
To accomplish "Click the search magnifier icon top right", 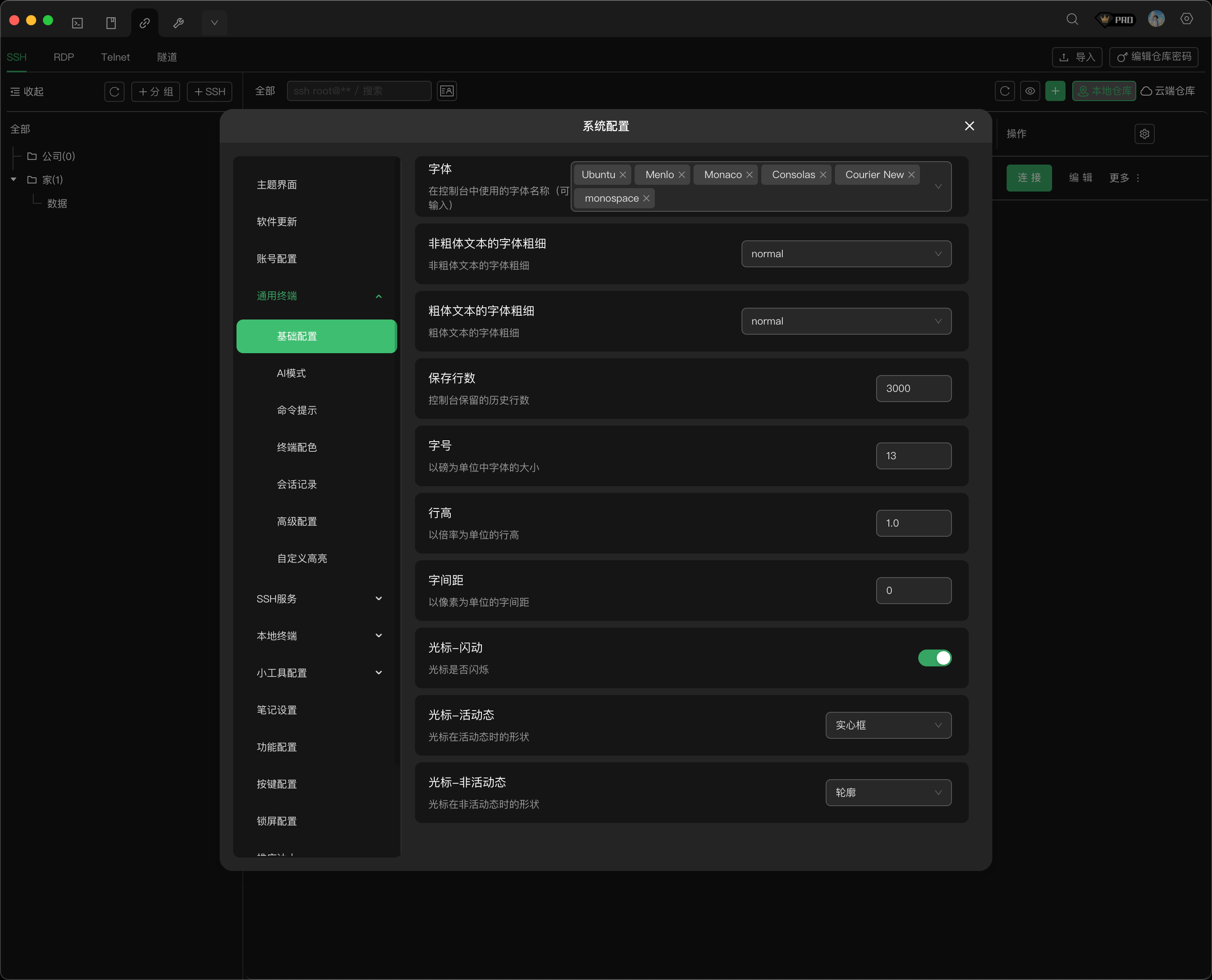I will click(x=1072, y=19).
